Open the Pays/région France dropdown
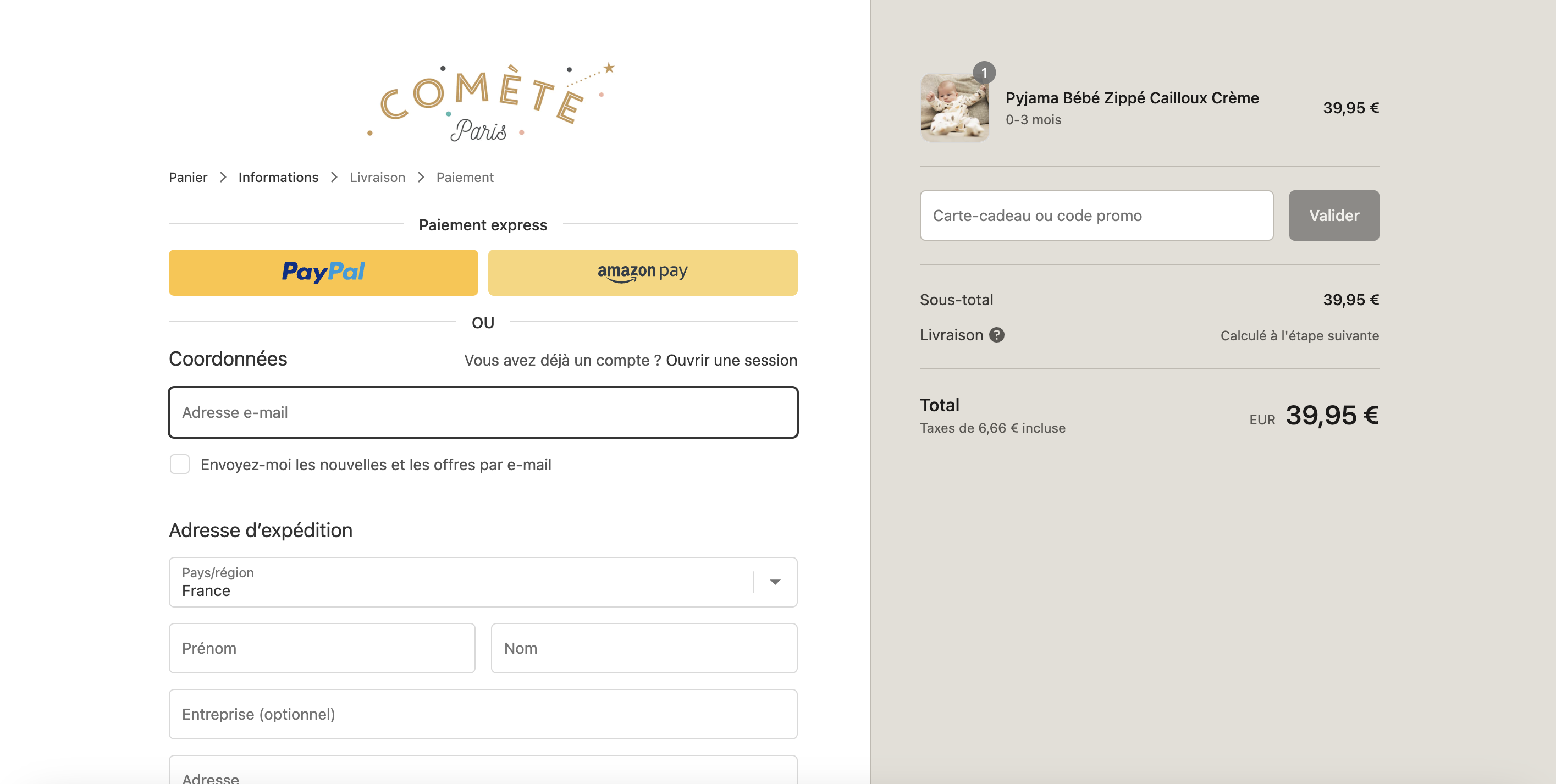This screenshot has width=1556, height=784. [483, 582]
